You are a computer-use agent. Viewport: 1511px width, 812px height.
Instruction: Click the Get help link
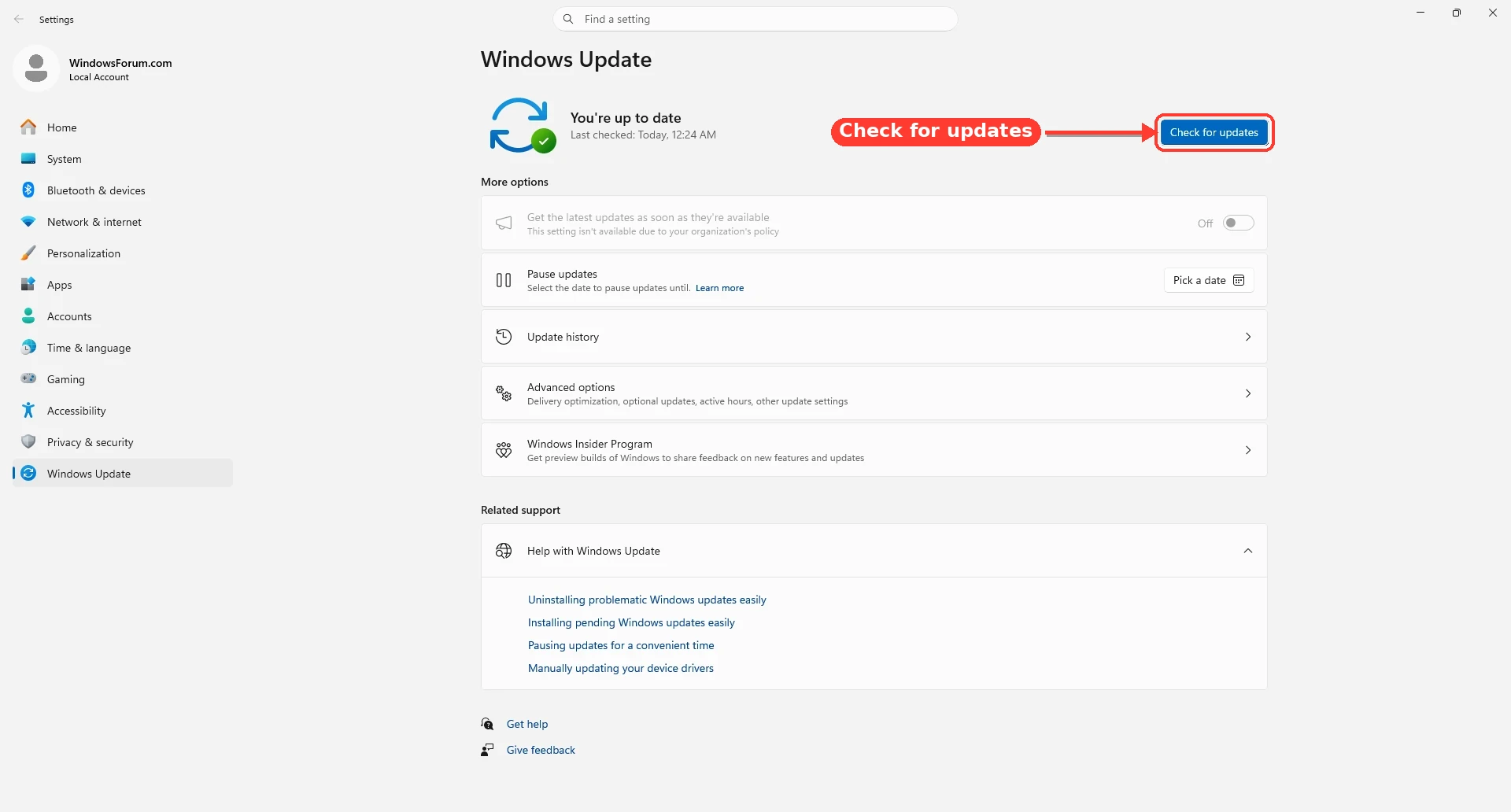point(527,724)
